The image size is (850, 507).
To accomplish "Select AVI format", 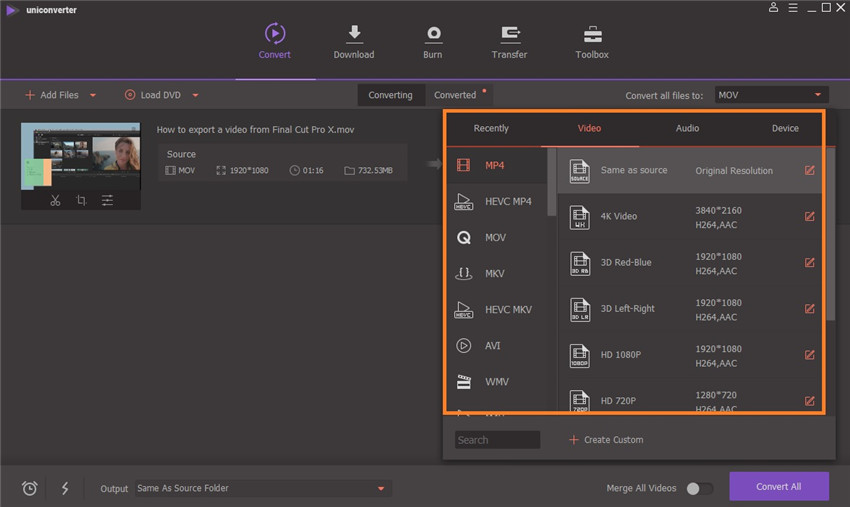I will 496,345.
